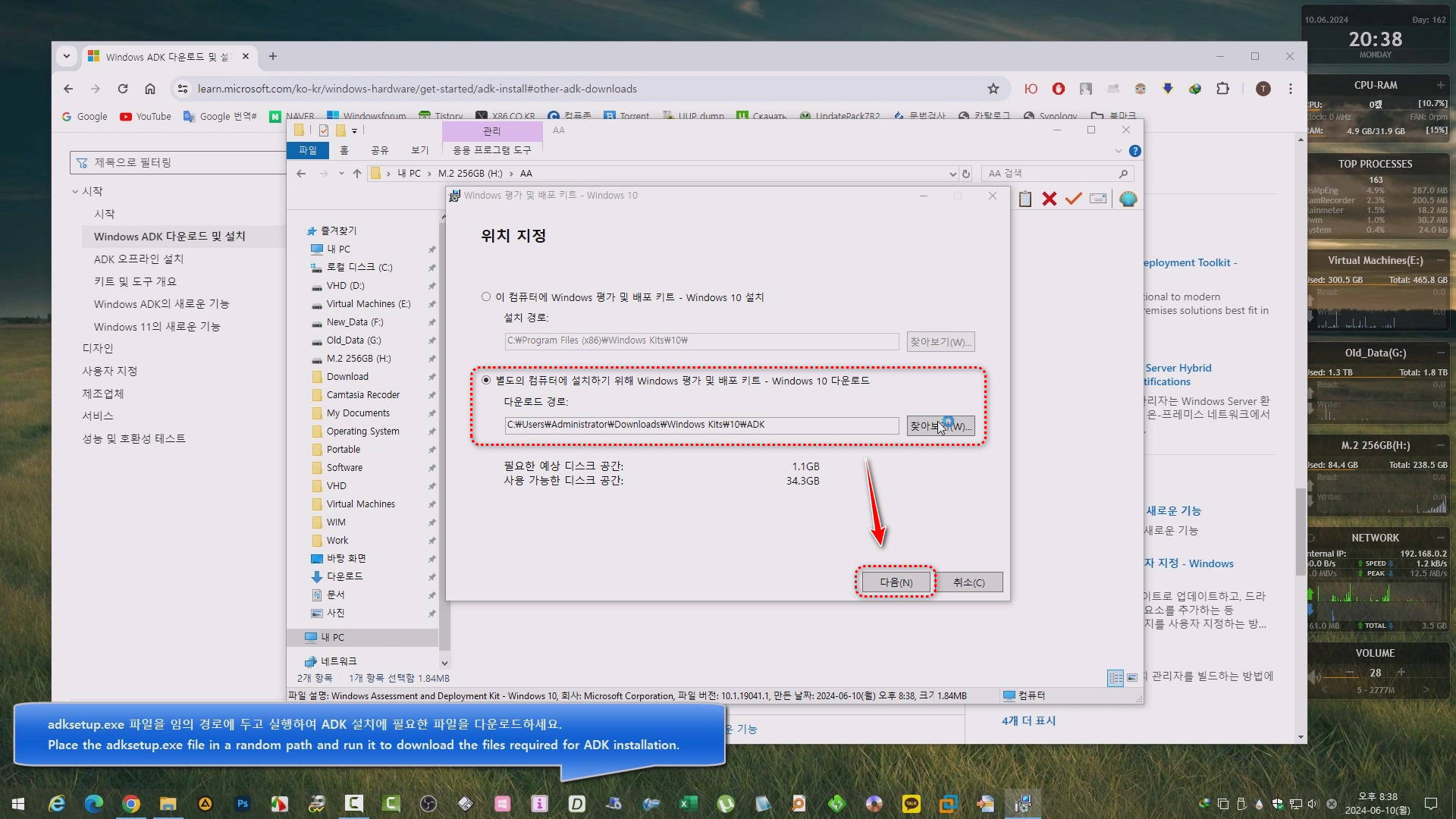The image size is (1456, 819).
Task: Open Chrome tab search dropdown
Action: click(x=67, y=56)
